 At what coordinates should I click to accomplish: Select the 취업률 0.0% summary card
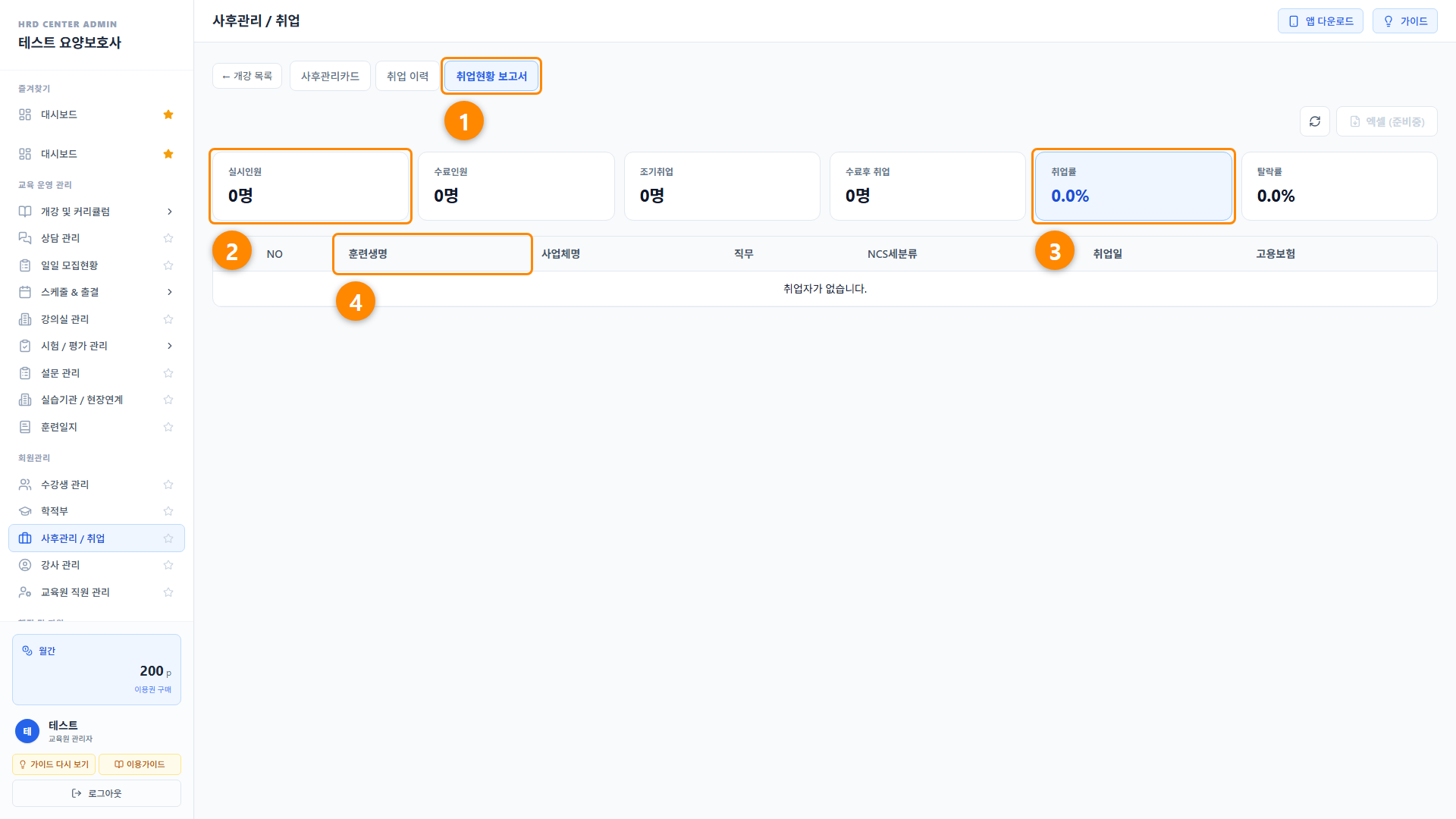pyautogui.click(x=1134, y=187)
